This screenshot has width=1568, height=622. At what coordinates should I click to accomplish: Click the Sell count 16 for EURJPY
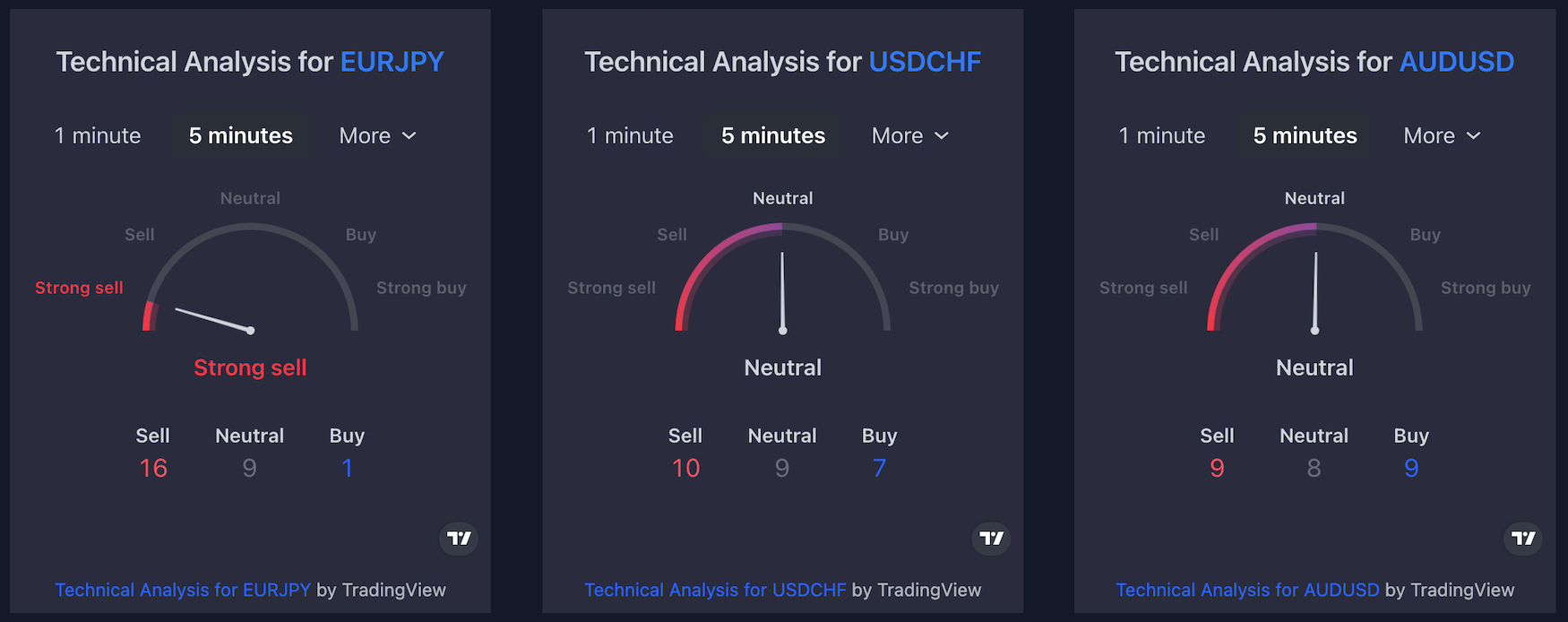[x=153, y=468]
